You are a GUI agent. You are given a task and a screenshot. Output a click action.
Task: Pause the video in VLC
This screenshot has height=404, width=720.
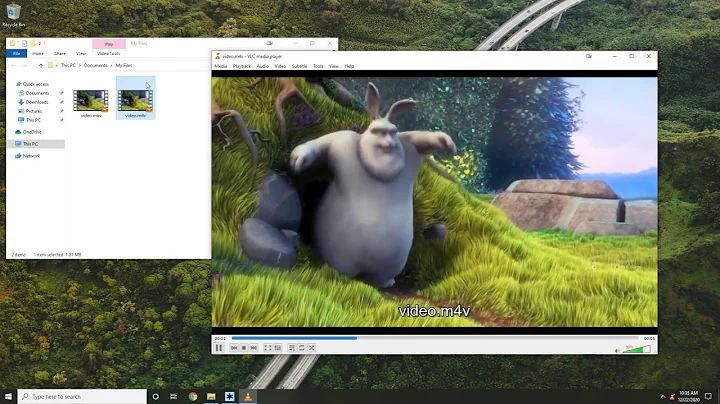click(219, 348)
